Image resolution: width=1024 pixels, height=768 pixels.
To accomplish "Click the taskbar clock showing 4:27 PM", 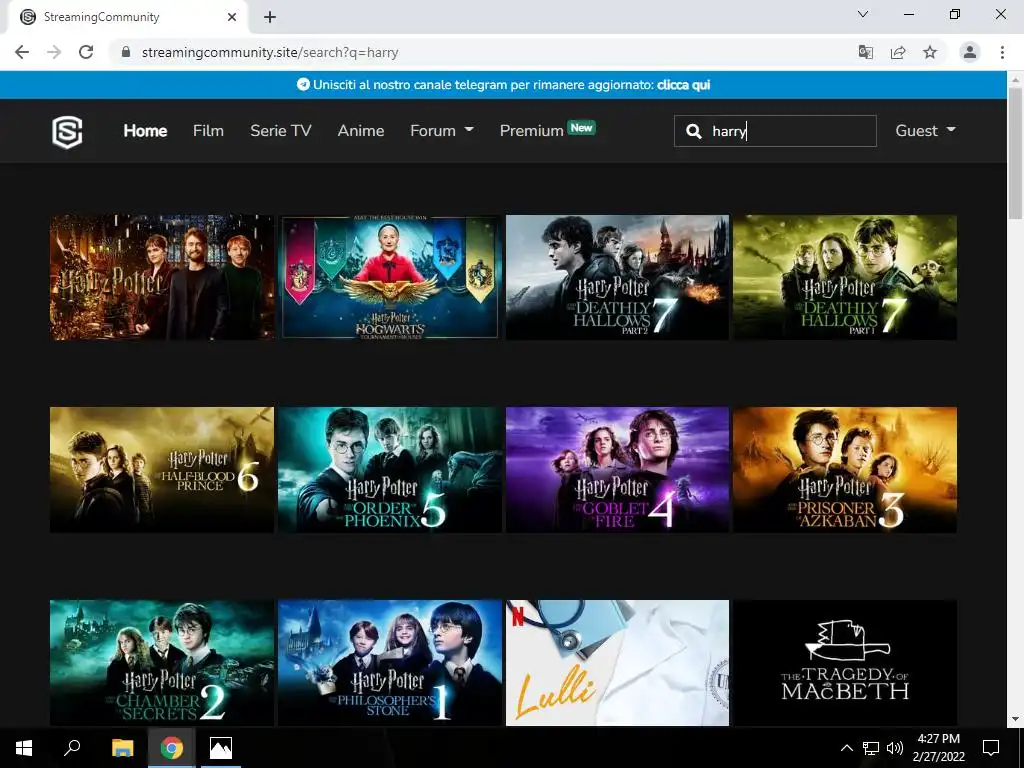I will point(938,748).
